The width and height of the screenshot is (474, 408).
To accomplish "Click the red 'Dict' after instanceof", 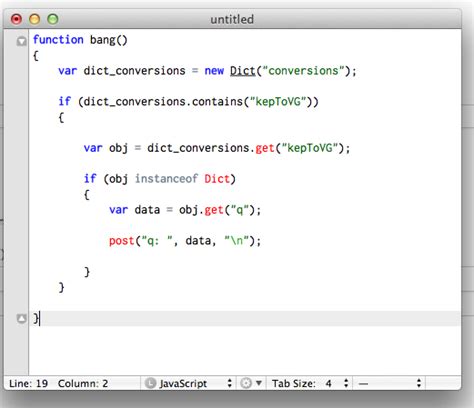I will 217,179.
